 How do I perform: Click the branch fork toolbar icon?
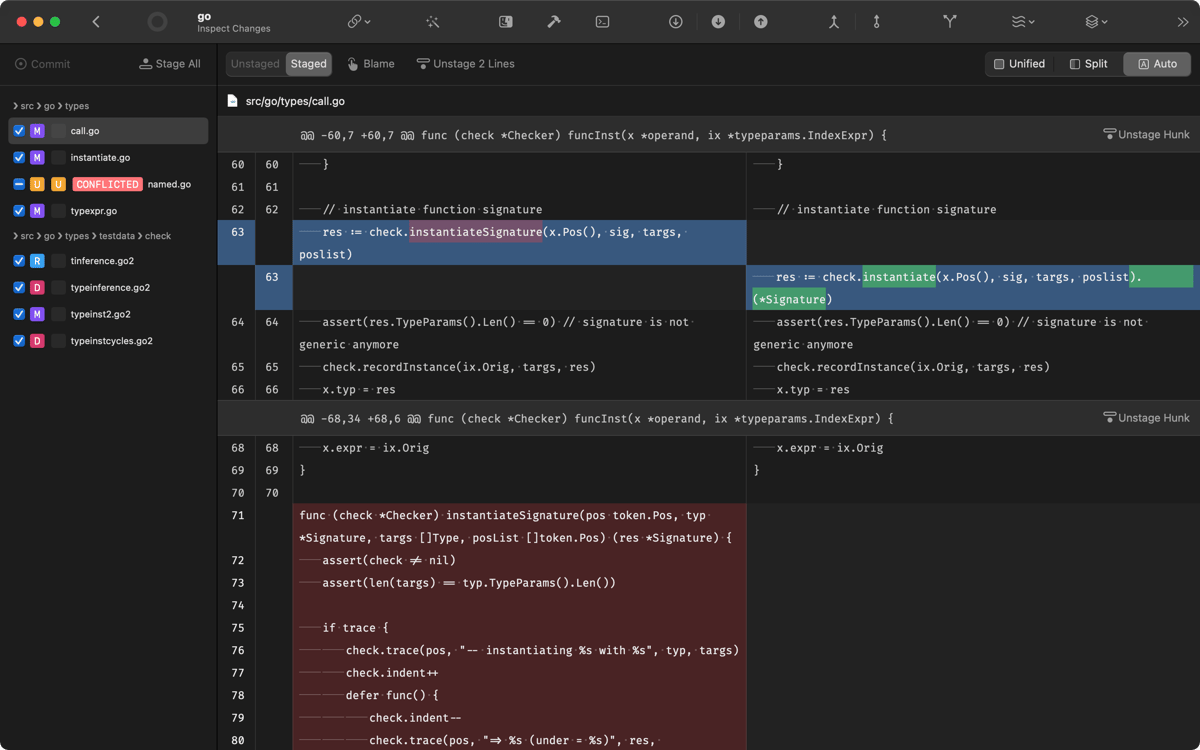pos(950,22)
